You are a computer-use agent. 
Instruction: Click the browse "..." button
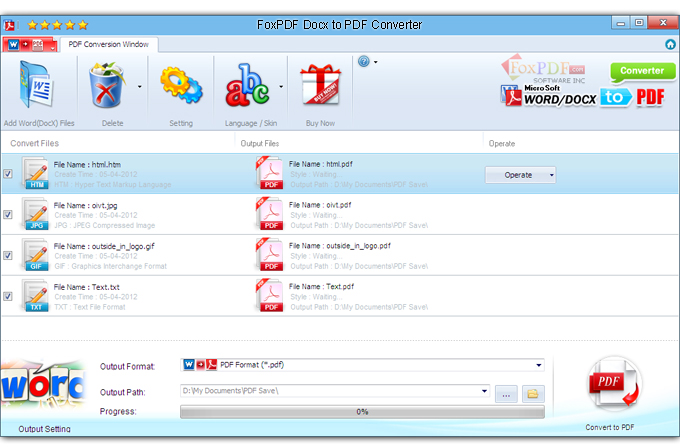point(506,394)
